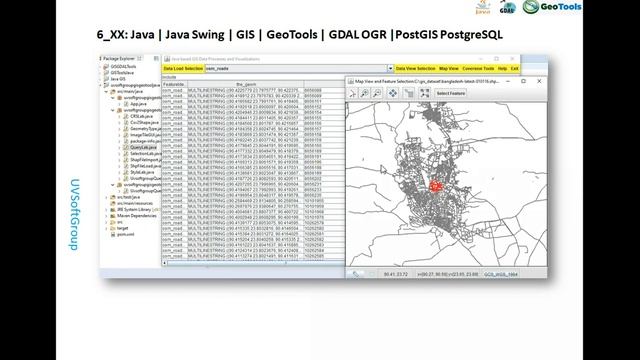
Task: Click the Package Explorer tab
Action: (120, 58)
